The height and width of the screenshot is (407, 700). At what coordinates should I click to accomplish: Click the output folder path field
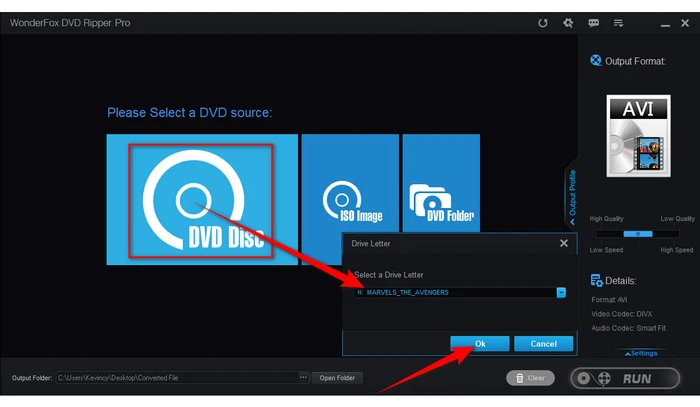[x=177, y=378]
